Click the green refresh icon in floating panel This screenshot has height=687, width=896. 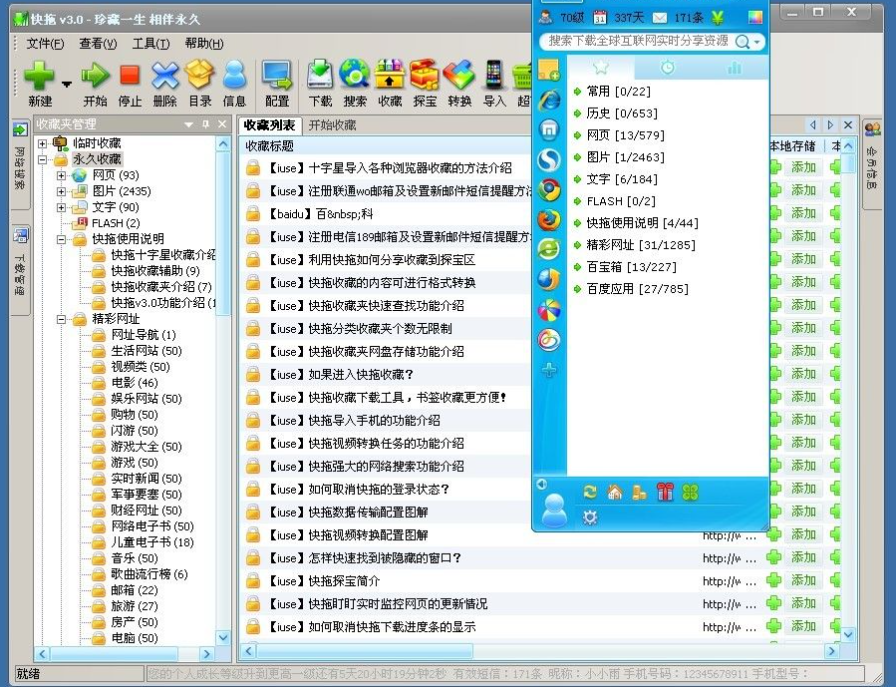click(590, 492)
